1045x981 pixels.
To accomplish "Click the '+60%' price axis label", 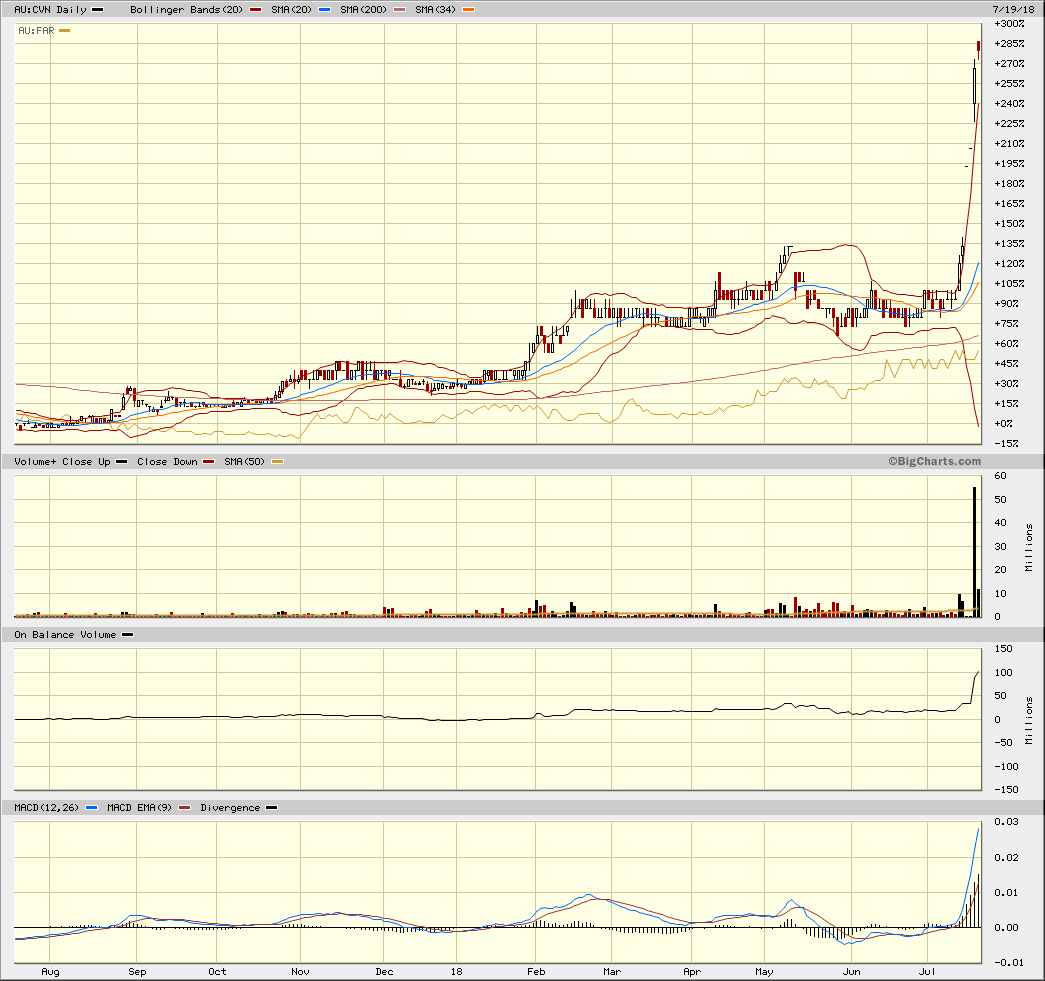I will [x=1006, y=344].
